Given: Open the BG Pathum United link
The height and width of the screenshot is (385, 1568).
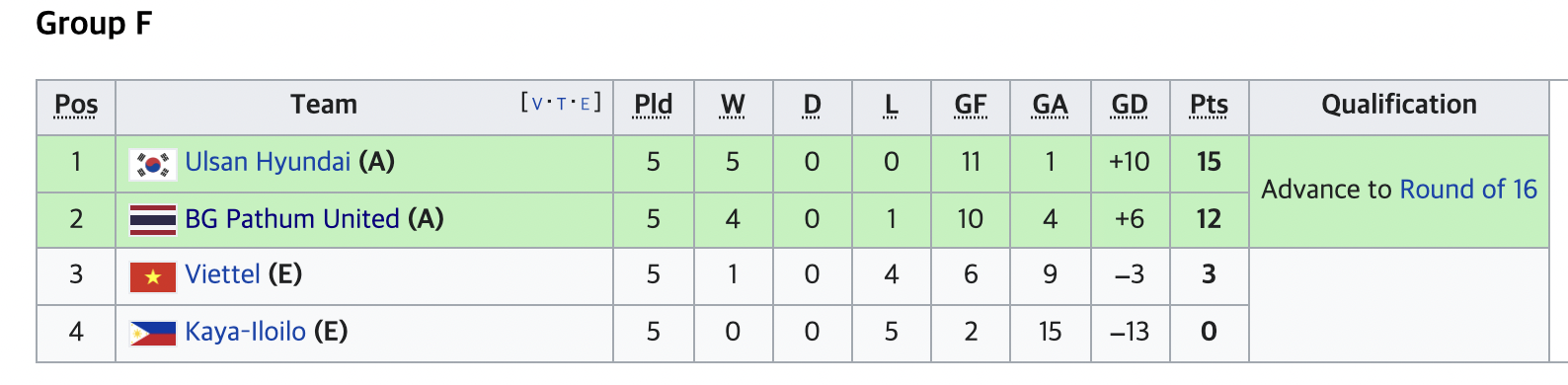Looking at the screenshot, I should pos(292,219).
